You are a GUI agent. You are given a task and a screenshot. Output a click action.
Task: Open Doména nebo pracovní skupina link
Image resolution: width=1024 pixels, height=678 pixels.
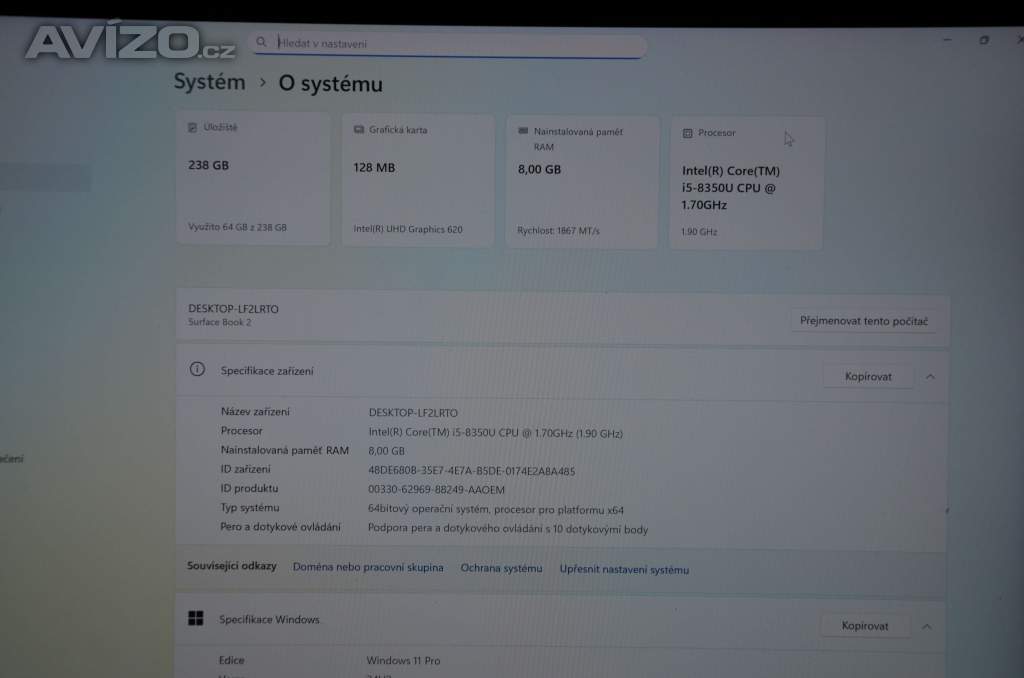click(368, 568)
